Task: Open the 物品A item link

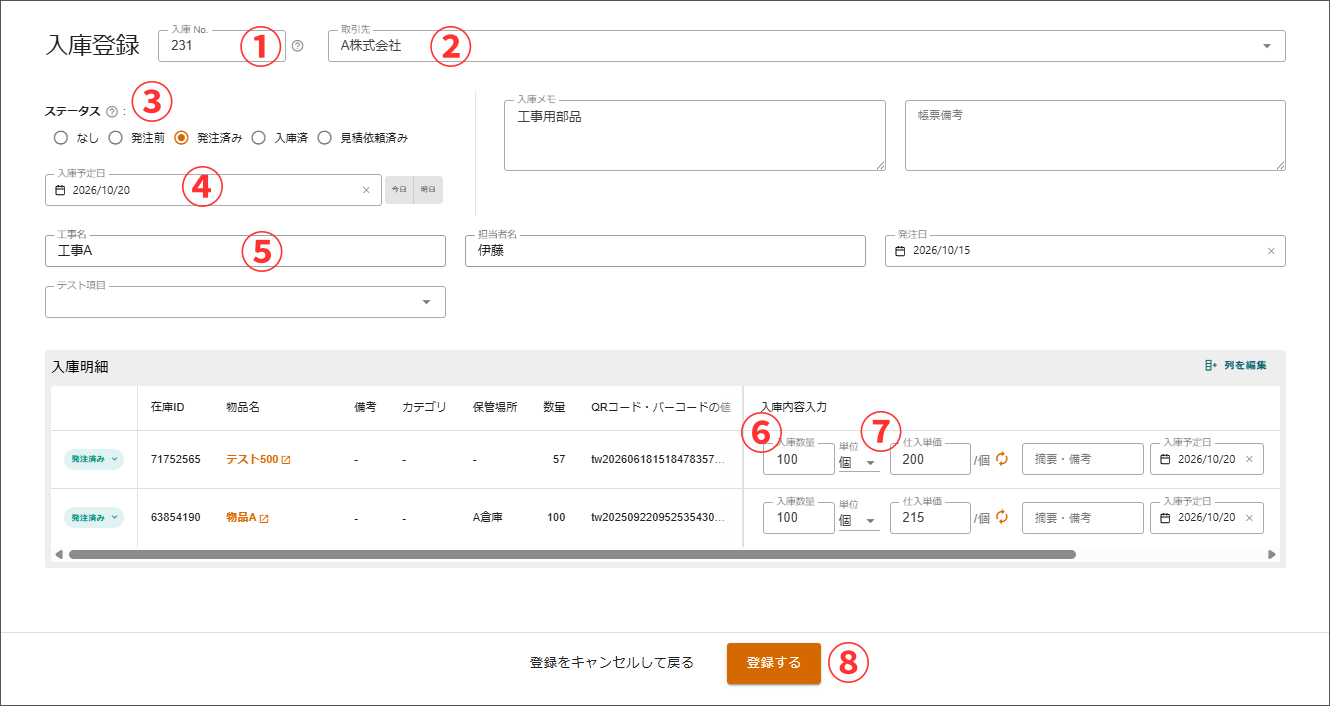Action: click(x=241, y=518)
